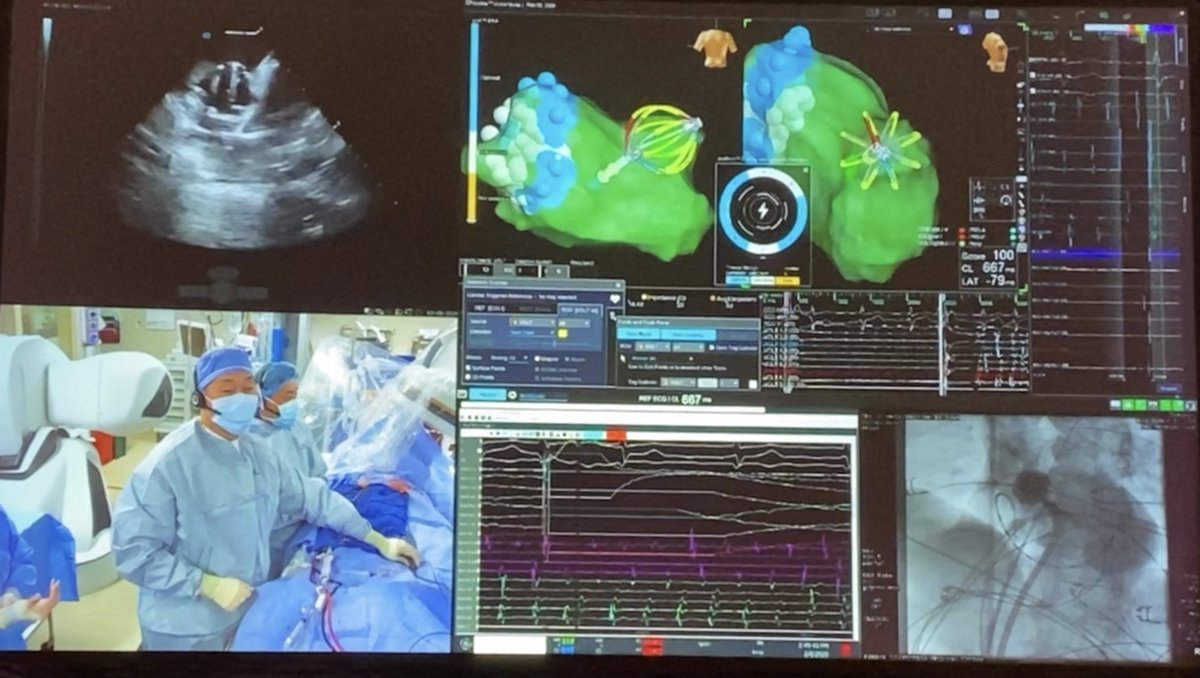Click the white input field on recording status bar
Image resolution: width=1200 pixels, height=678 pixels.
pos(510,645)
